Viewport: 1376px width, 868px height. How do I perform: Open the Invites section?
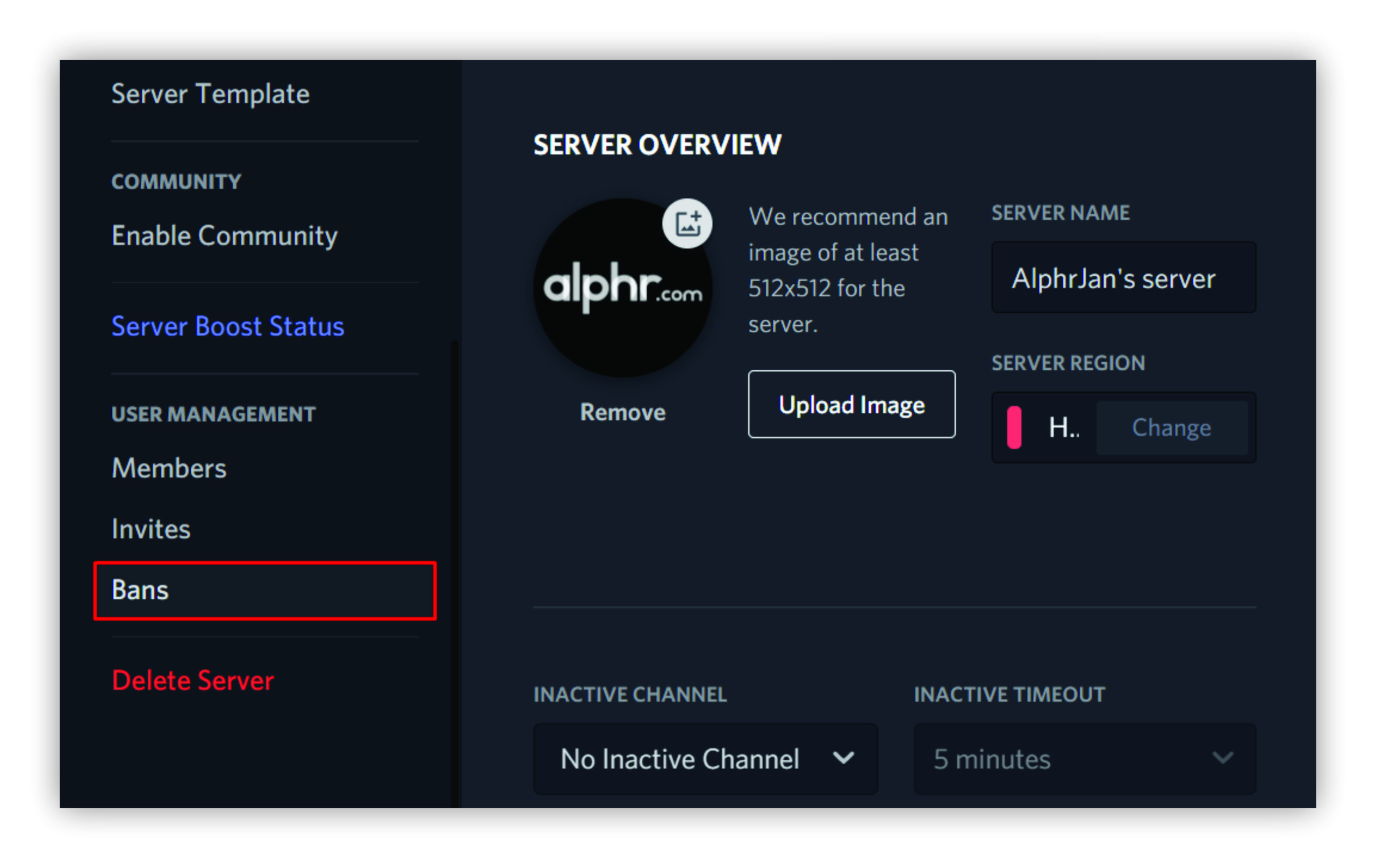click(x=152, y=528)
